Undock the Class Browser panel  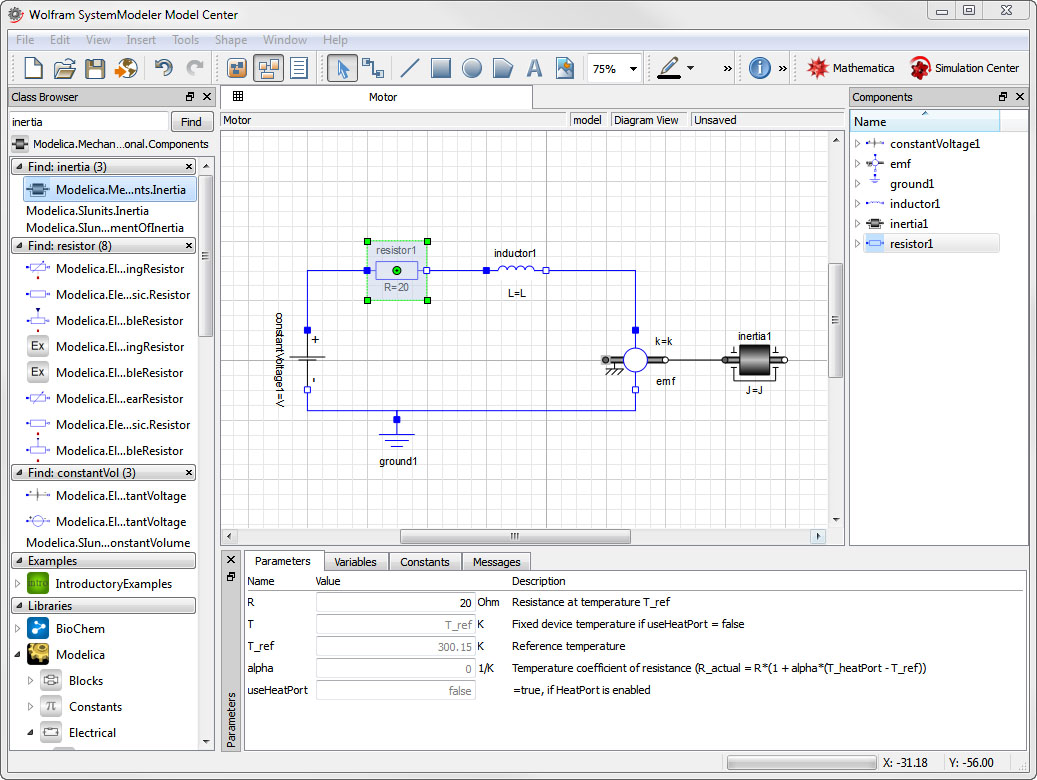[x=190, y=97]
